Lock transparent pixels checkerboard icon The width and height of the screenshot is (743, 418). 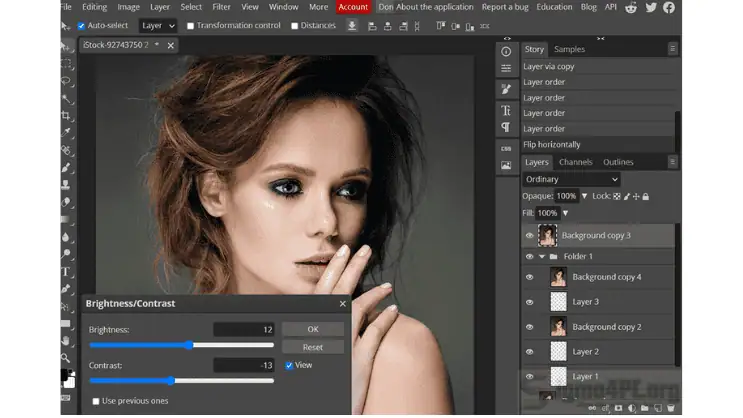616,196
